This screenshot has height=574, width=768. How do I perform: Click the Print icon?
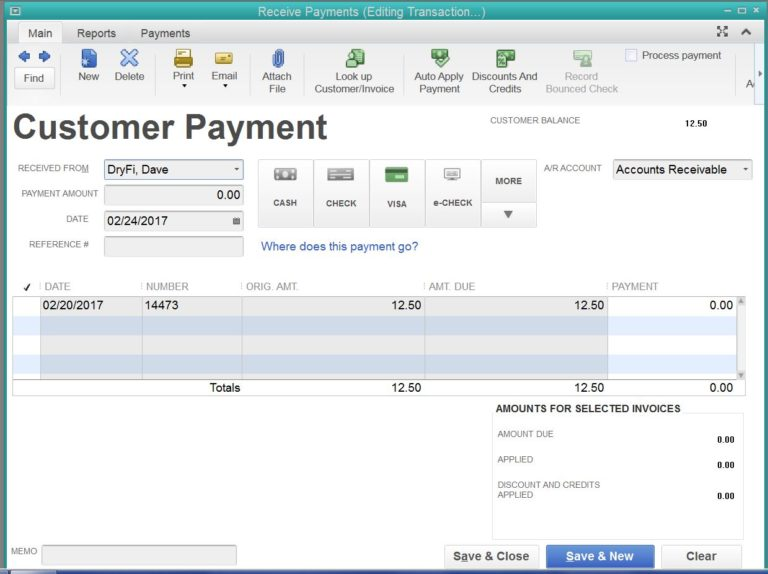coord(183,58)
